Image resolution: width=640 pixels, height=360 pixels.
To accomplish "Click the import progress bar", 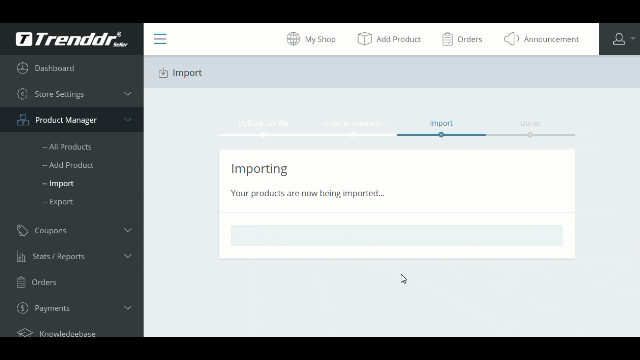I will (x=397, y=236).
